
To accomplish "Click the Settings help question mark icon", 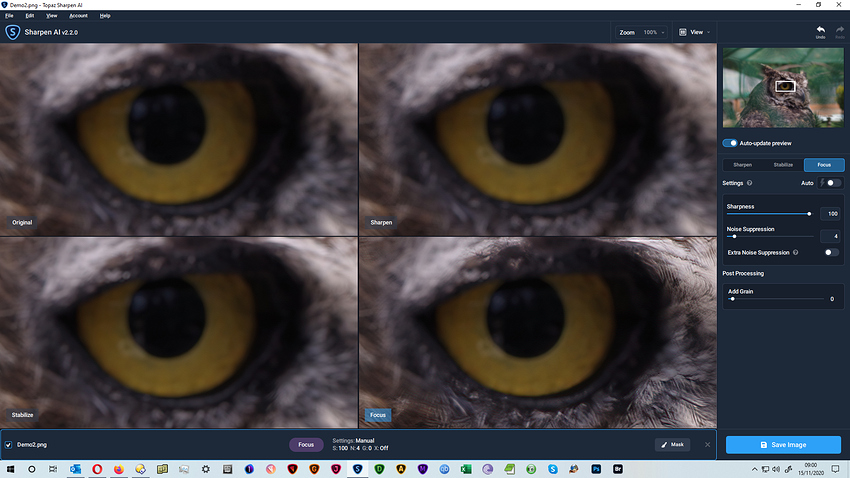I will click(750, 183).
